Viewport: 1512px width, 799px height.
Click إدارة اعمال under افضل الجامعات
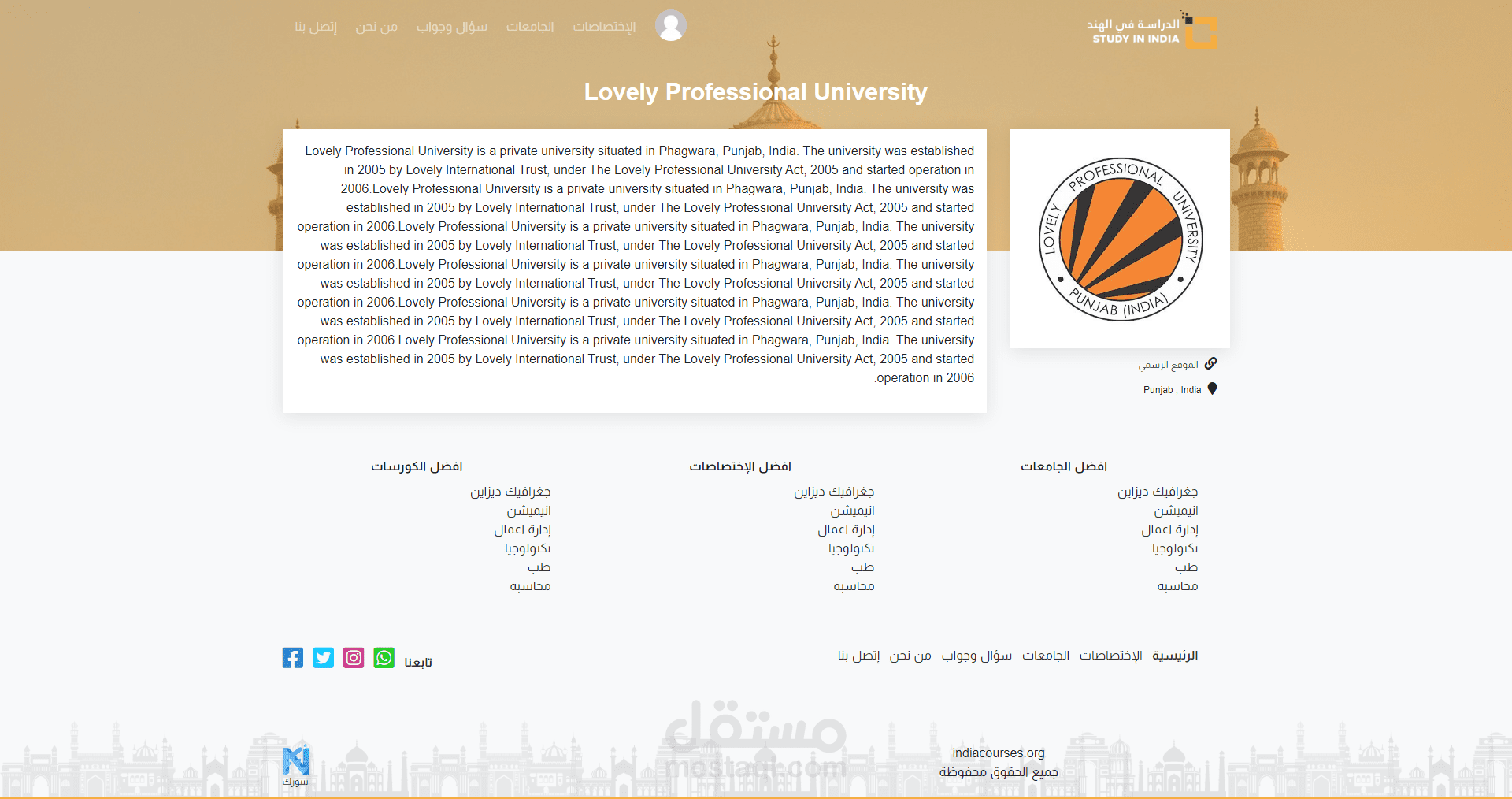1170,530
